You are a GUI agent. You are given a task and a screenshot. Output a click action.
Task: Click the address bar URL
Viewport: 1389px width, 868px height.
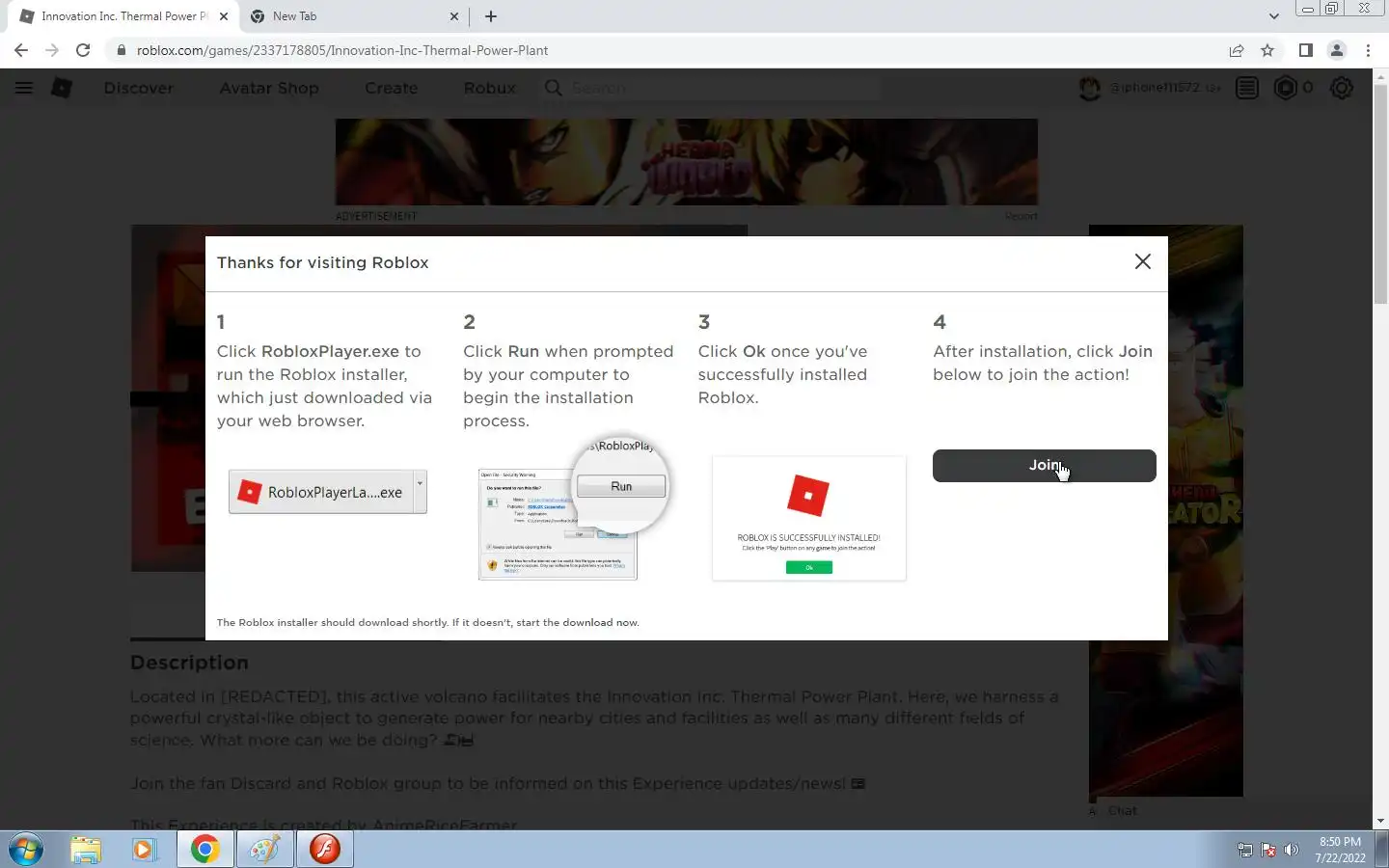[x=342, y=50]
